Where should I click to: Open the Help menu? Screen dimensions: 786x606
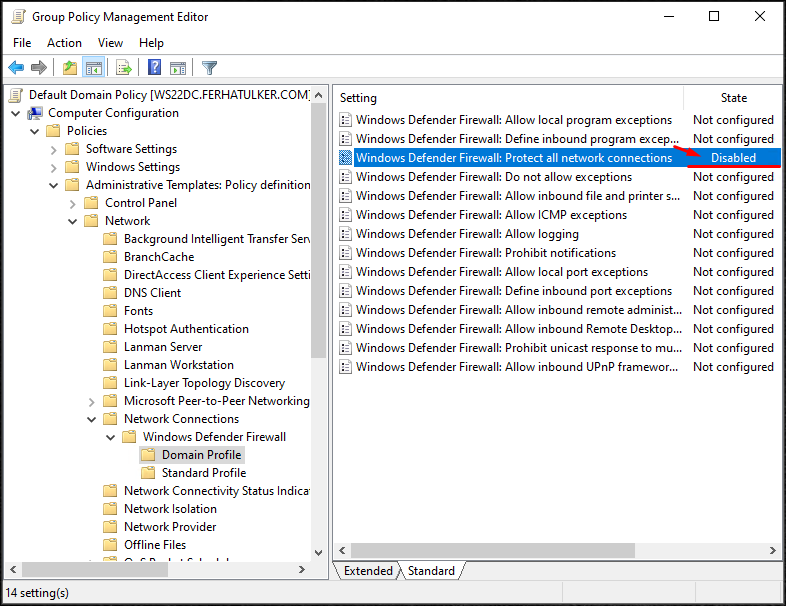point(151,43)
